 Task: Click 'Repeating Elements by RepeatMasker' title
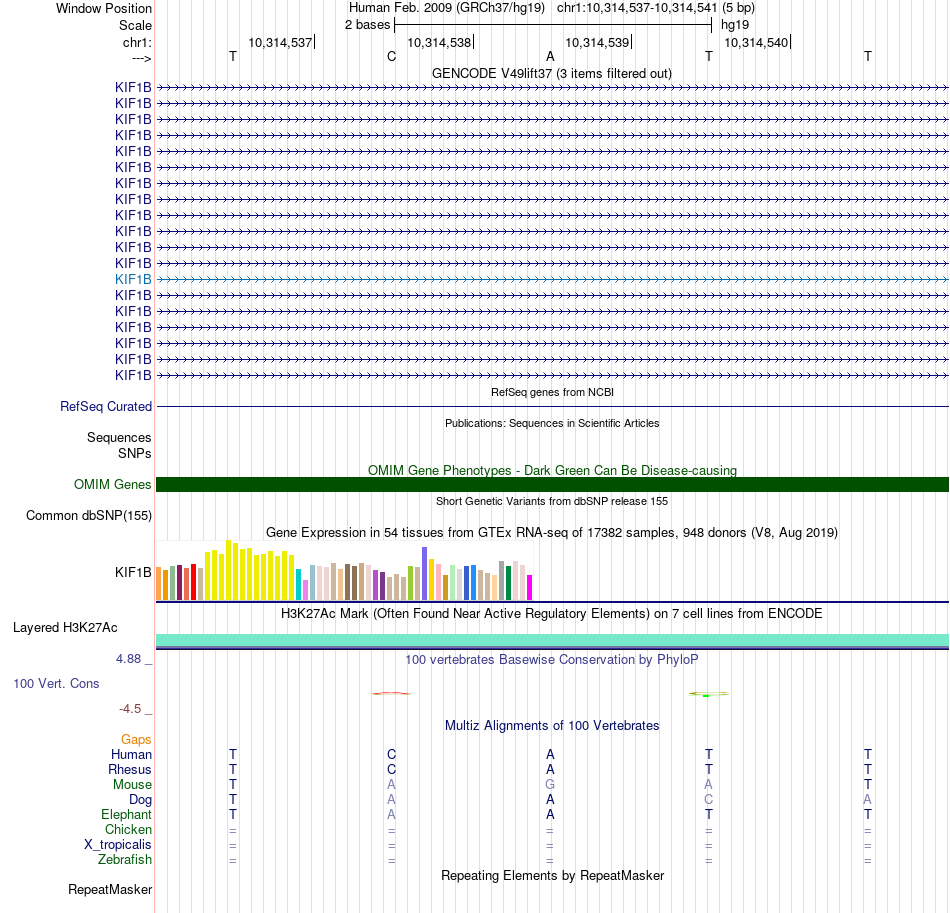[x=552, y=876]
